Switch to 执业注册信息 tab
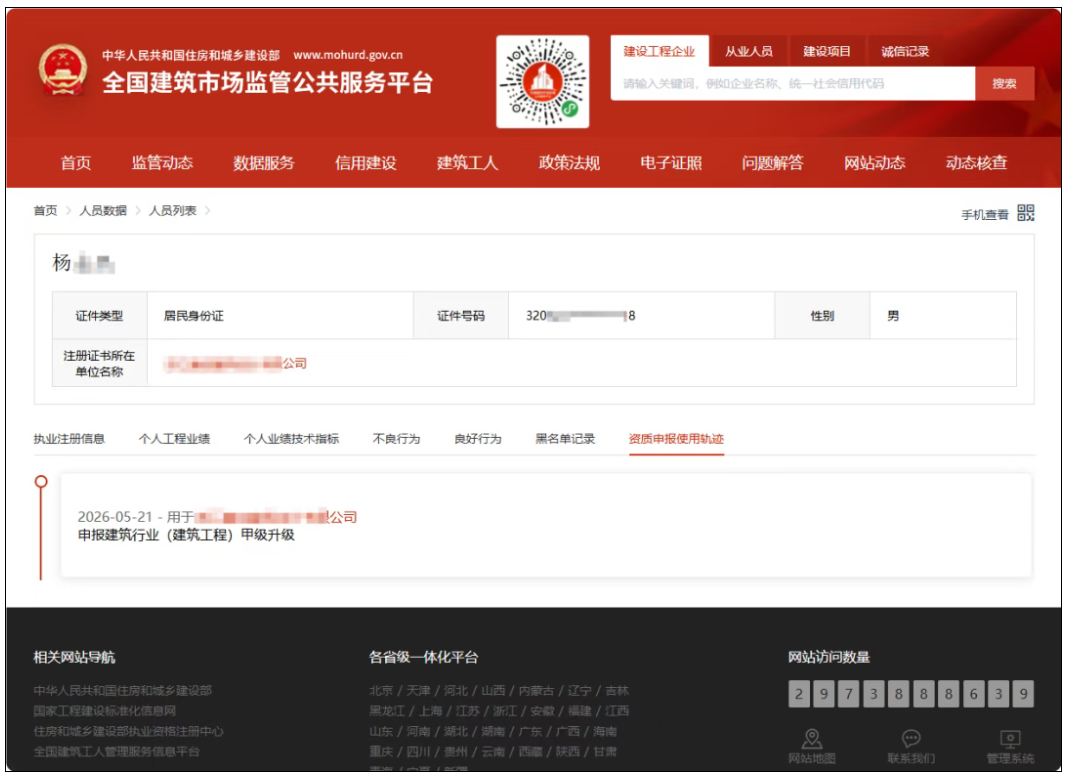Screen dimensions: 1072x776 pyautogui.click(x=69, y=439)
